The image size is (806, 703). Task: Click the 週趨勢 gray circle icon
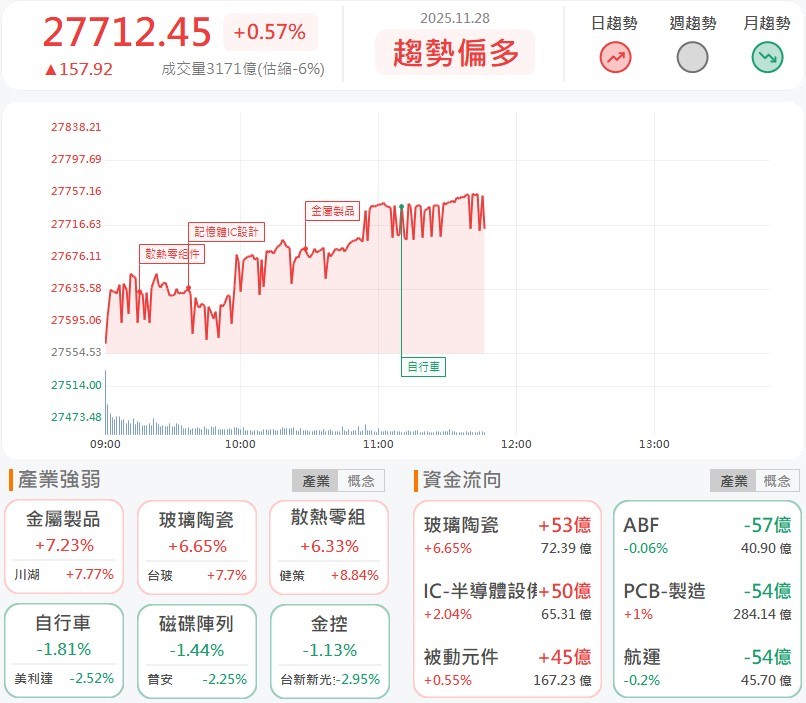(x=690, y=55)
